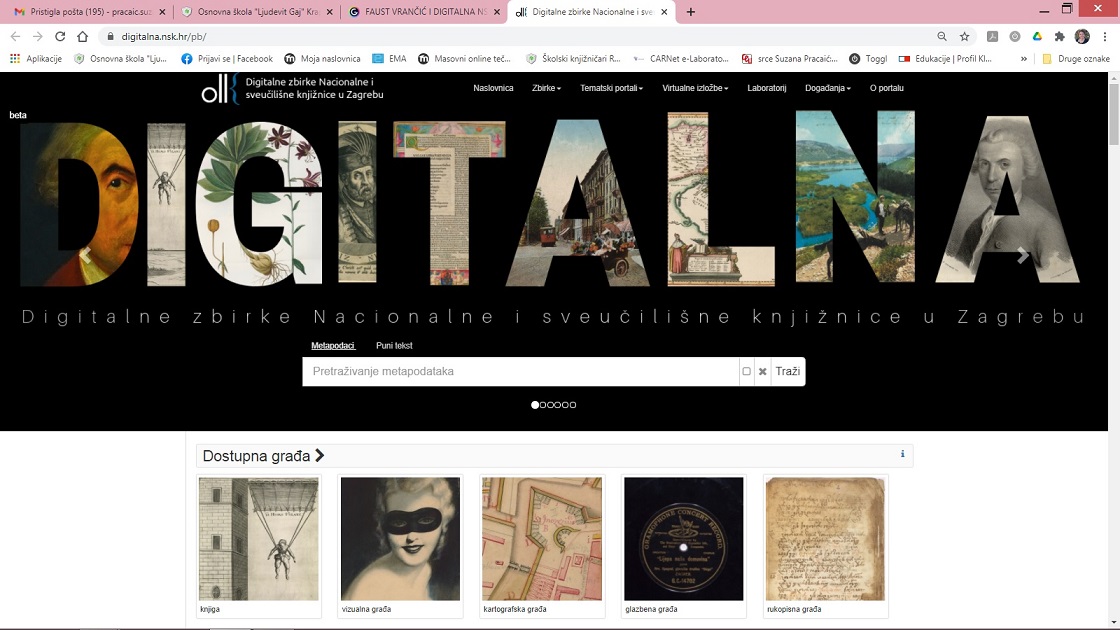This screenshot has height=630, width=1120.
Task: Click the Traži search button
Action: coord(788,371)
